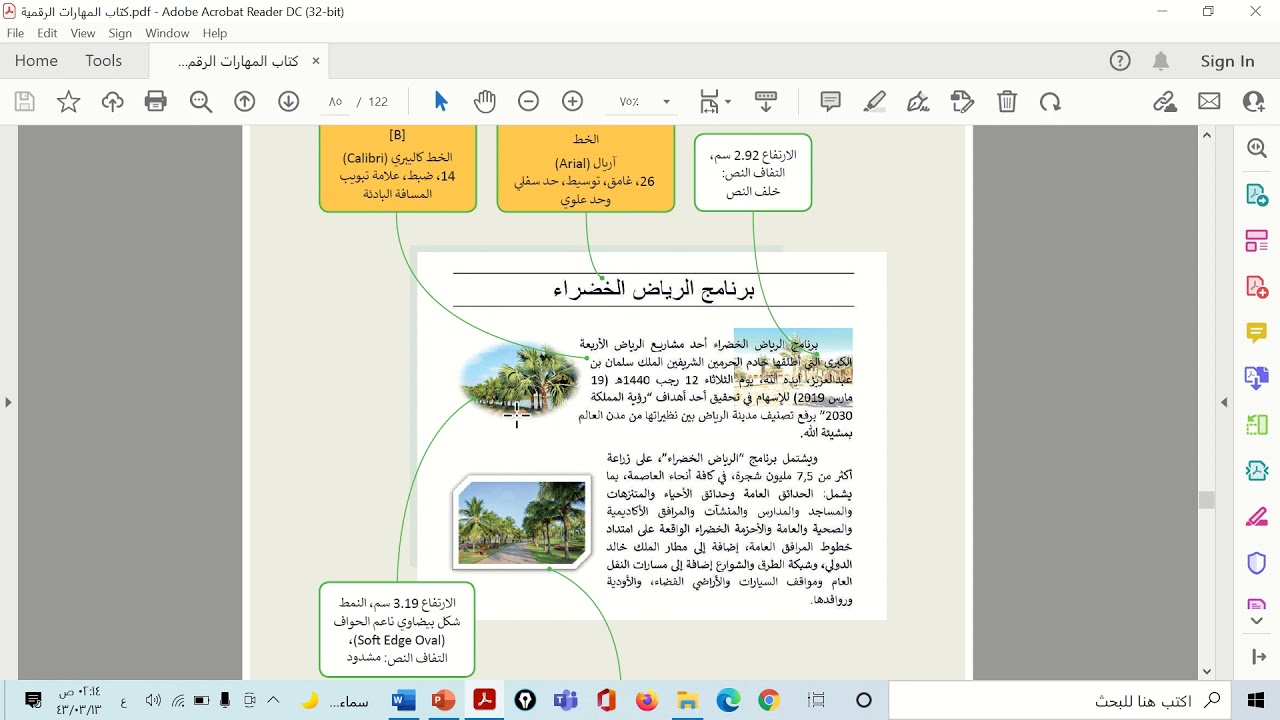Image resolution: width=1280 pixels, height=720 pixels.
Task: Open the View menu
Action: pos(83,33)
